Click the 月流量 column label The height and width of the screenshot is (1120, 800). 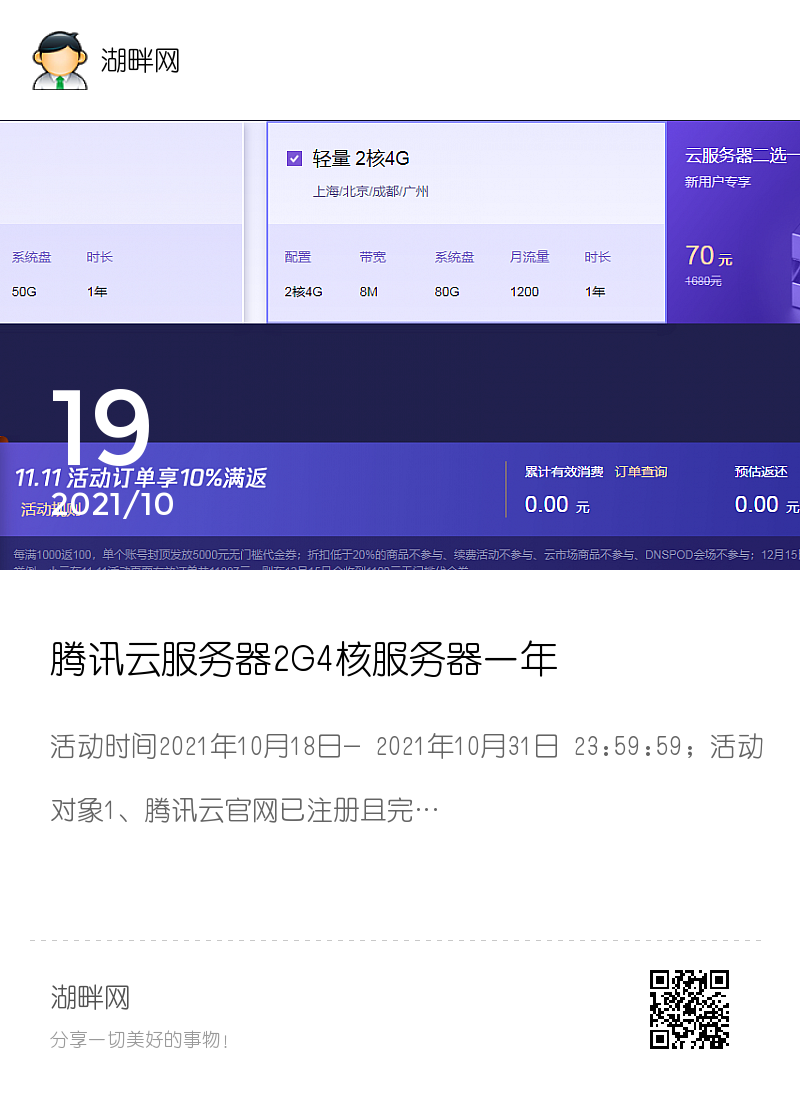(529, 257)
